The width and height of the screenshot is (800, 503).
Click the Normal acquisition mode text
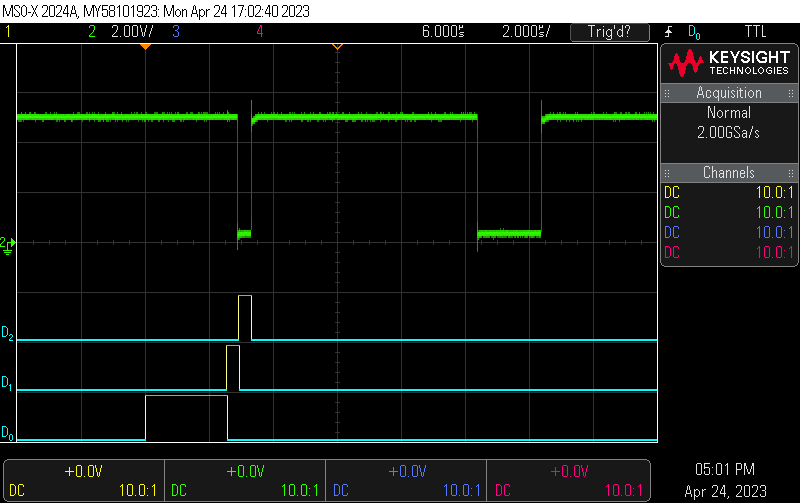pos(729,112)
